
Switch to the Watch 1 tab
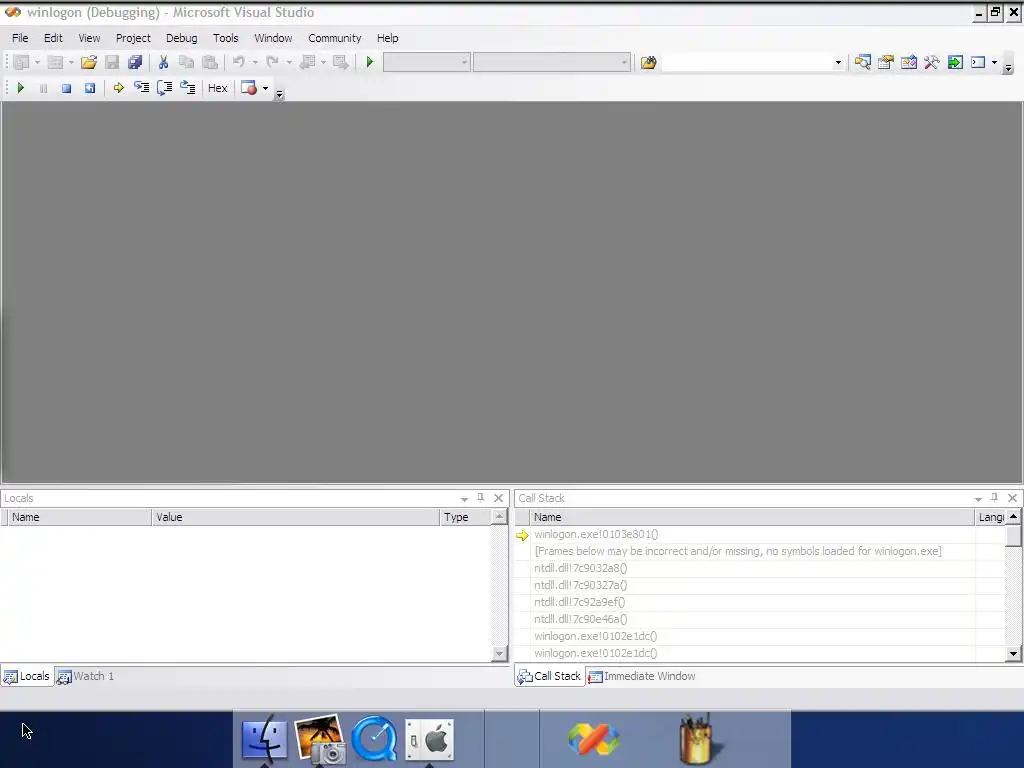coord(86,676)
